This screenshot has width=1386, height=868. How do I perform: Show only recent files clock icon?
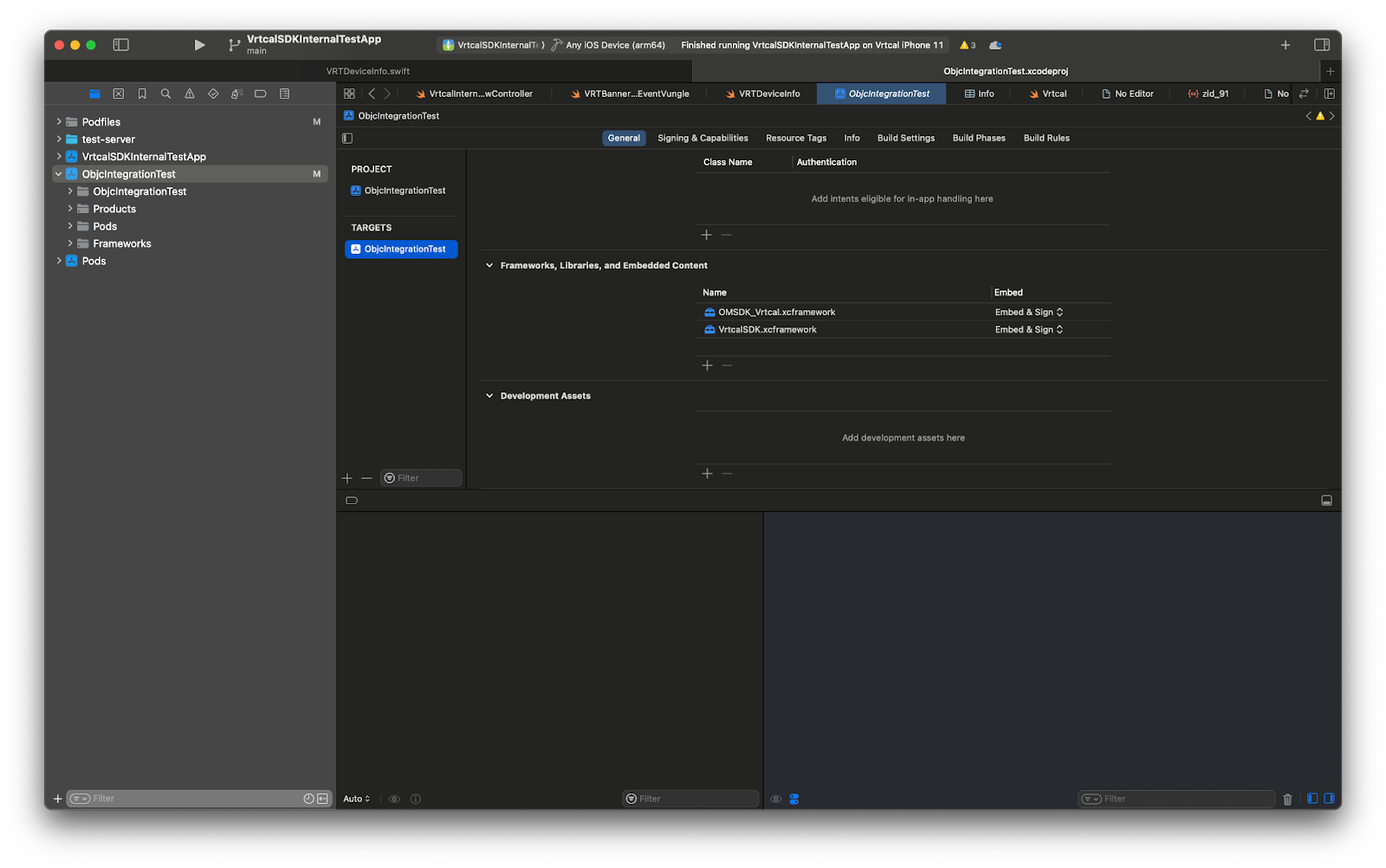coord(308,799)
